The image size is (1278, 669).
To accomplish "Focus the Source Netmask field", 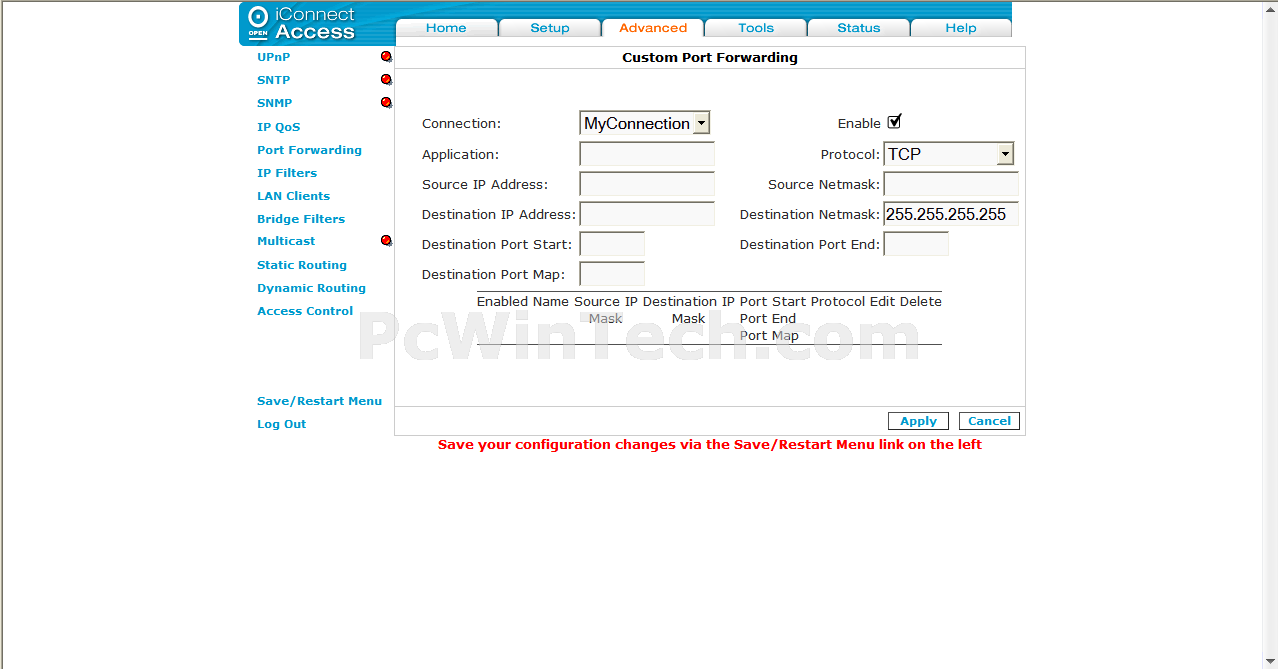I will (x=951, y=184).
